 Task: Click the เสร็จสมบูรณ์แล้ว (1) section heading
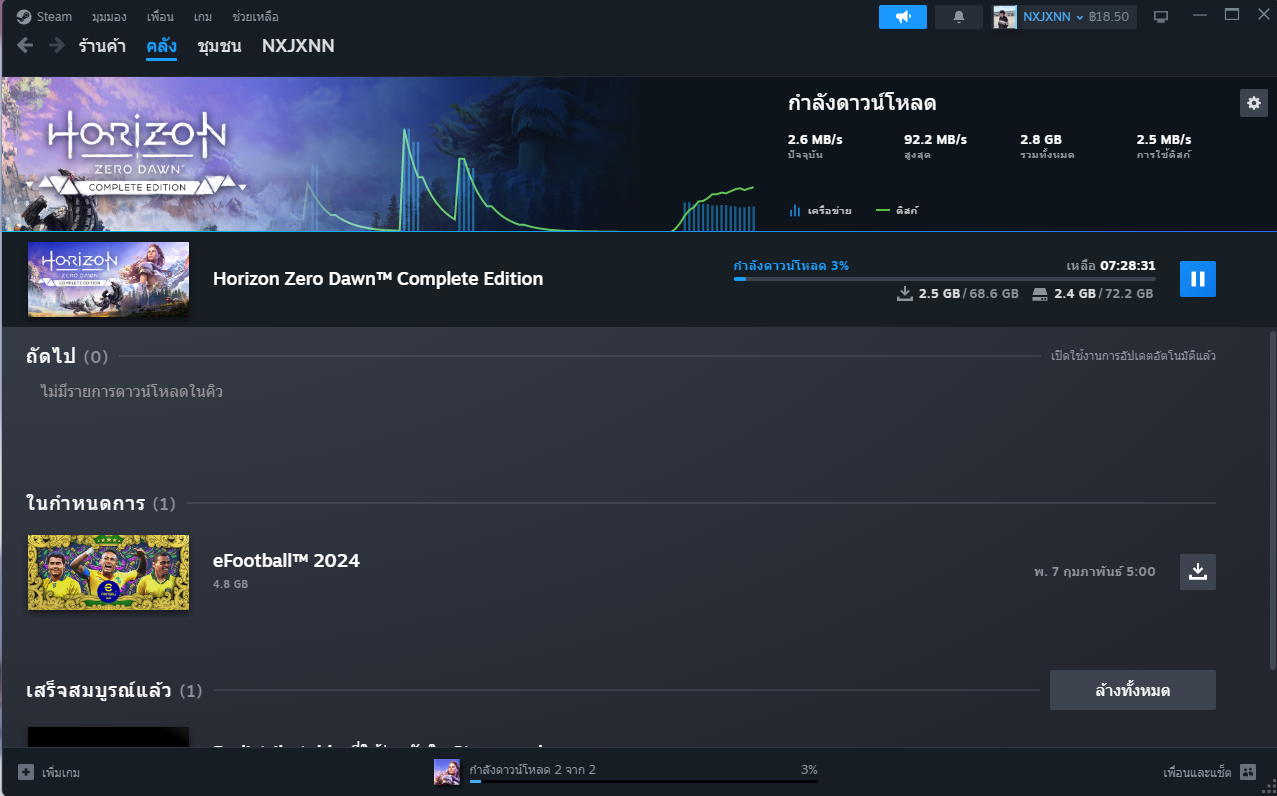[114, 690]
